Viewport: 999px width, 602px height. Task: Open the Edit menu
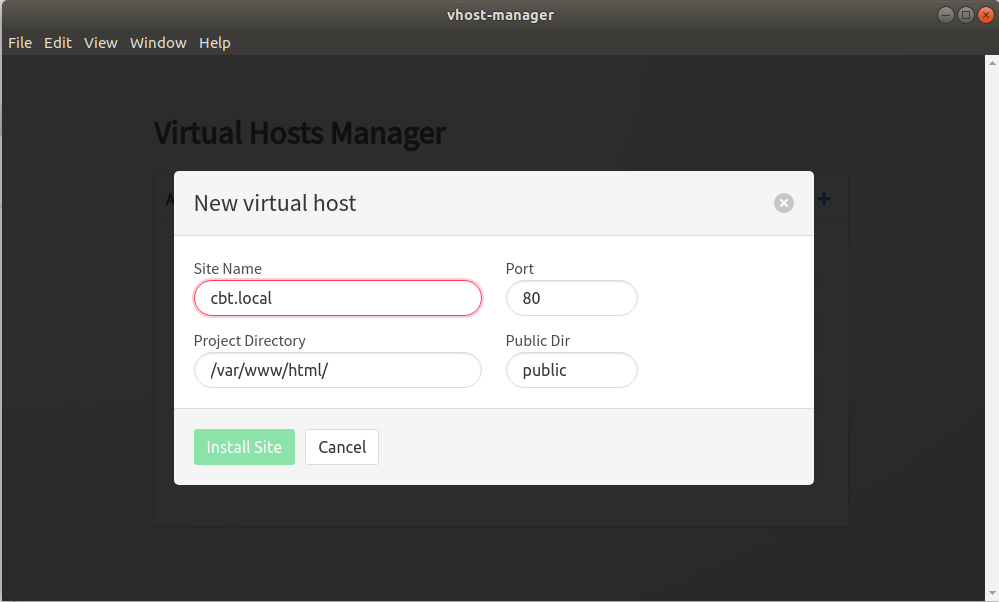[x=58, y=43]
